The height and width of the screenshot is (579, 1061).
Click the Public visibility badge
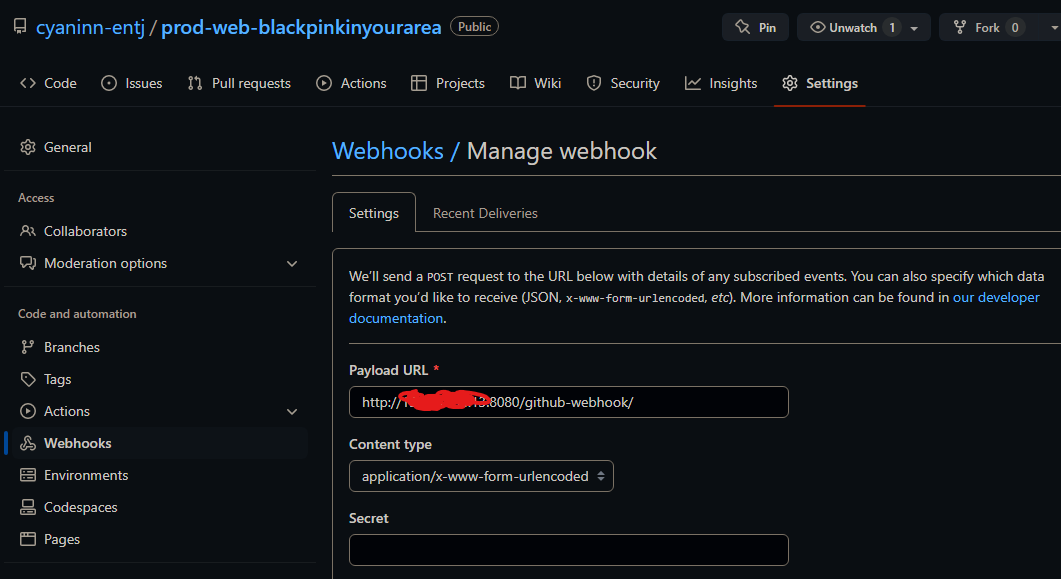point(474,26)
